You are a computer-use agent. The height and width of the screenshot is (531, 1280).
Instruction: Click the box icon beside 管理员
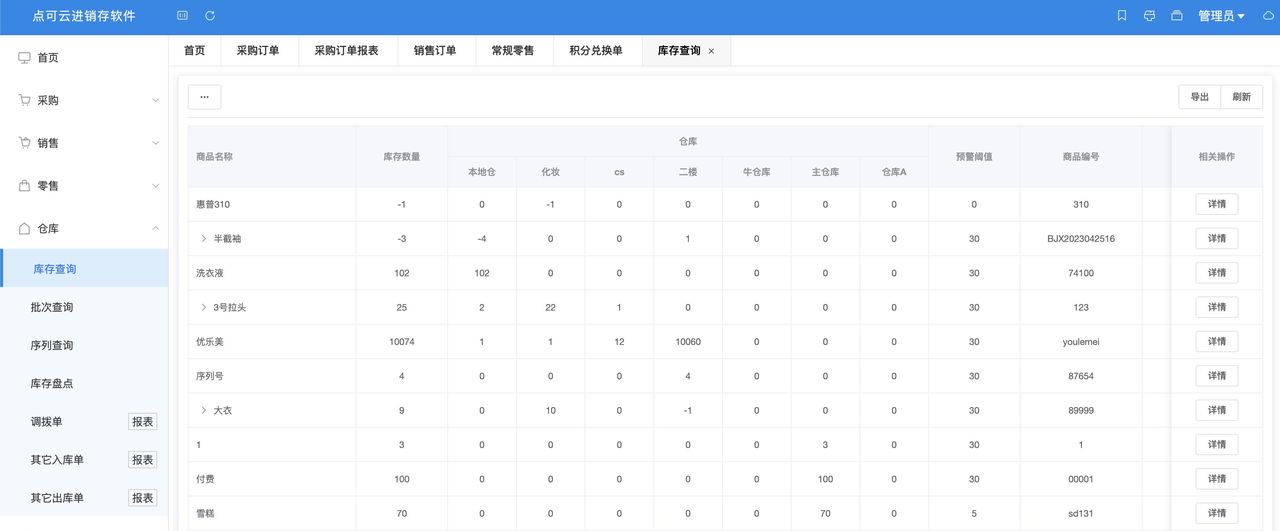[x=1177, y=16]
